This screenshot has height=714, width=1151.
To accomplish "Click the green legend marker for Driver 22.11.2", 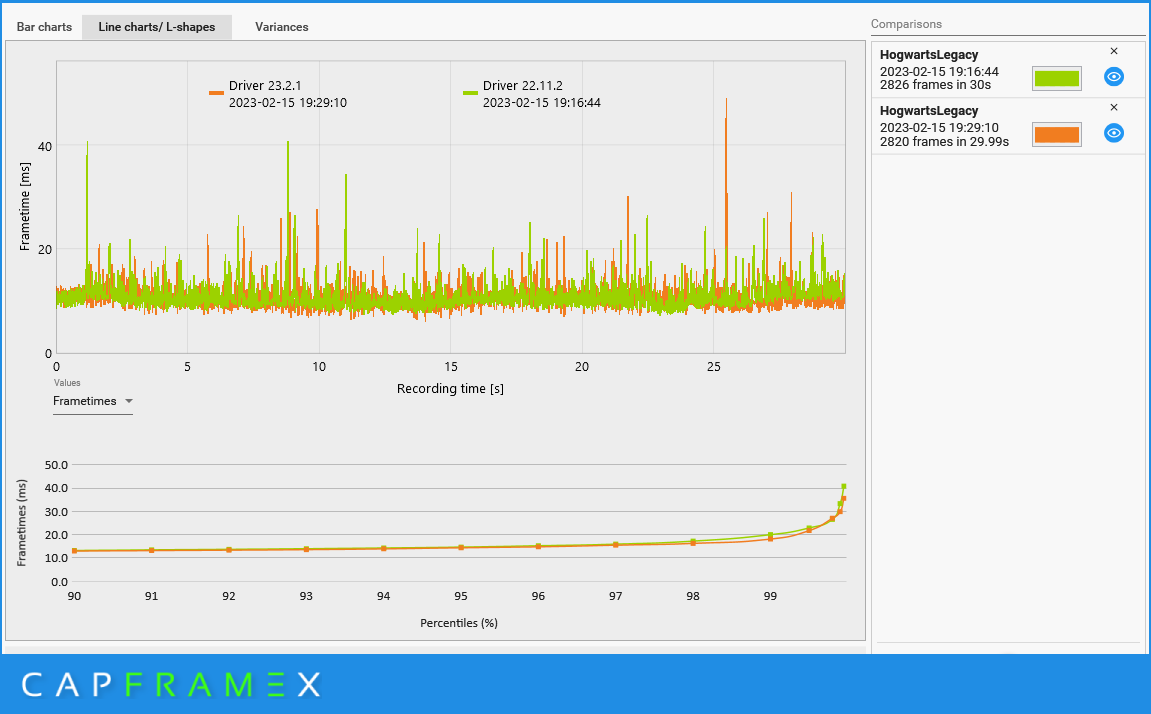I will tap(470, 93).
